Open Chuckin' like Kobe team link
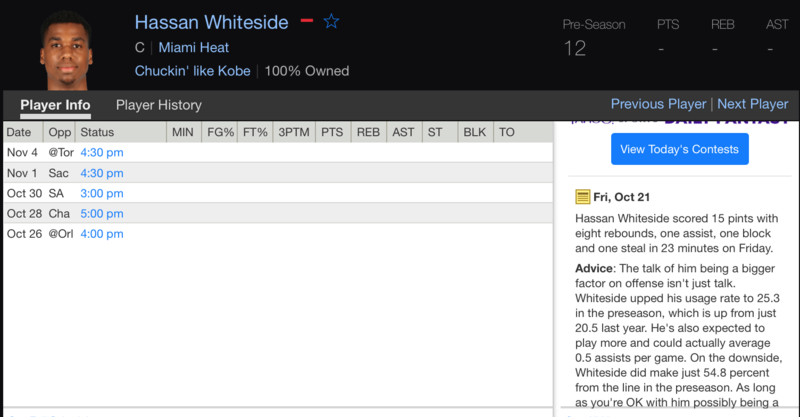 (192, 71)
